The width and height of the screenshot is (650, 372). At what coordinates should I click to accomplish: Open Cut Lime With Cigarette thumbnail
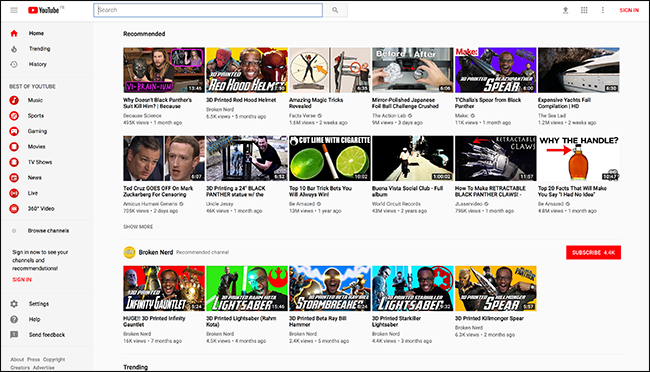pyautogui.click(x=330, y=158)
